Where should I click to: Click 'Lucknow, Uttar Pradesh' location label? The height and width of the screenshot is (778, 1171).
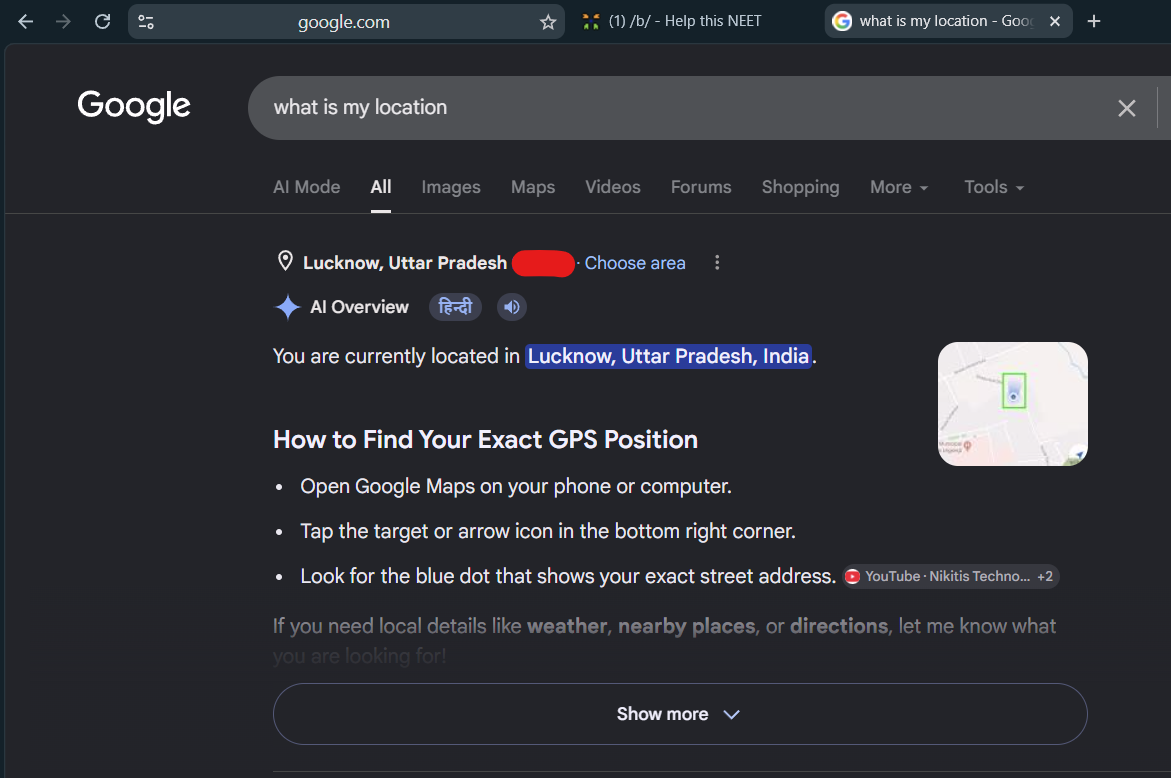pyautogui.click(x=405, y=263)
